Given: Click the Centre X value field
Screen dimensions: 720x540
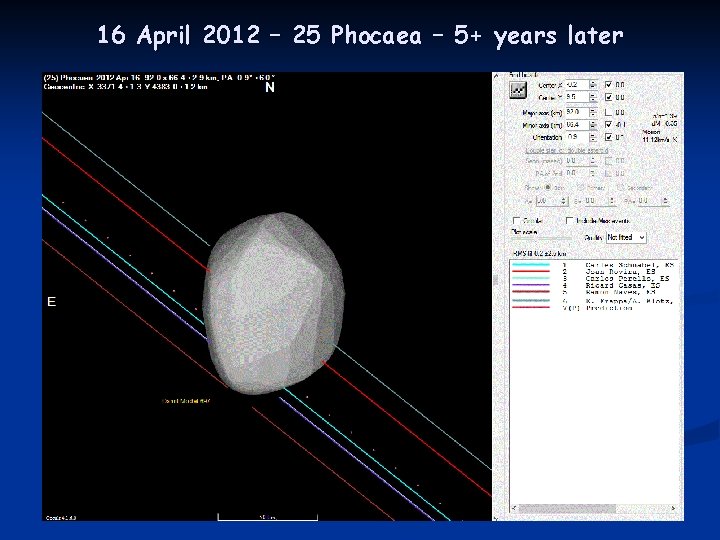Looking at the screenshot, I should click(577, 85).
